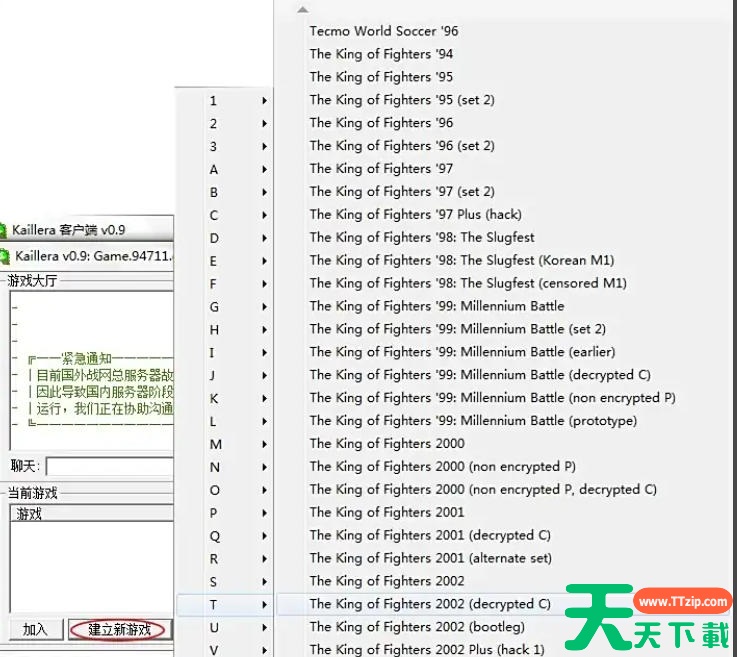Choose KOF 2000 (non encrypted P, decrypted C)
737x657 pixels.
pyautogui.click(x=483, y=490)
